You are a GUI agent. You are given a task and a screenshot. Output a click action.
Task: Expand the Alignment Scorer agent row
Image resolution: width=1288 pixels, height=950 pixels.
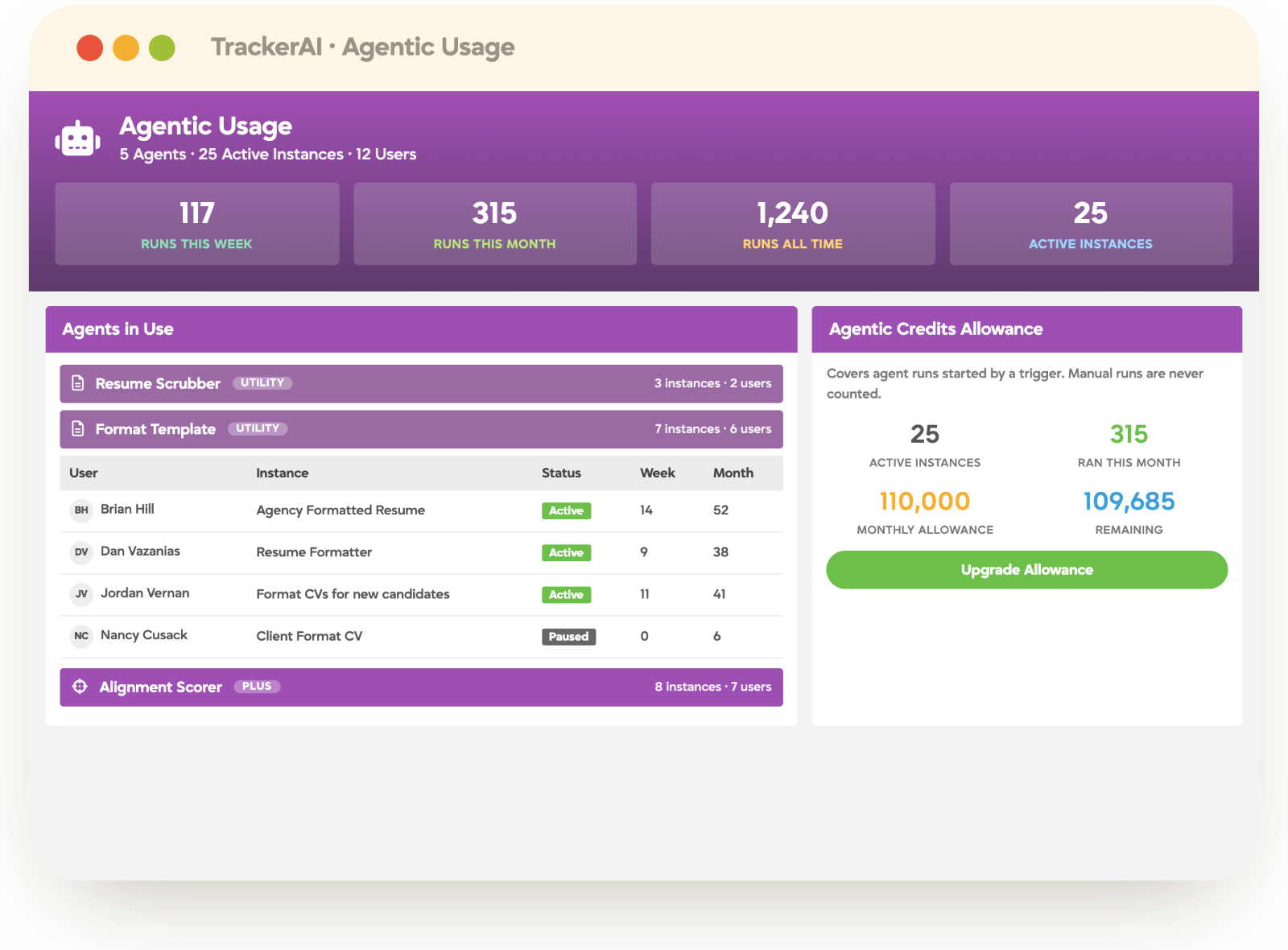[421, 688]
